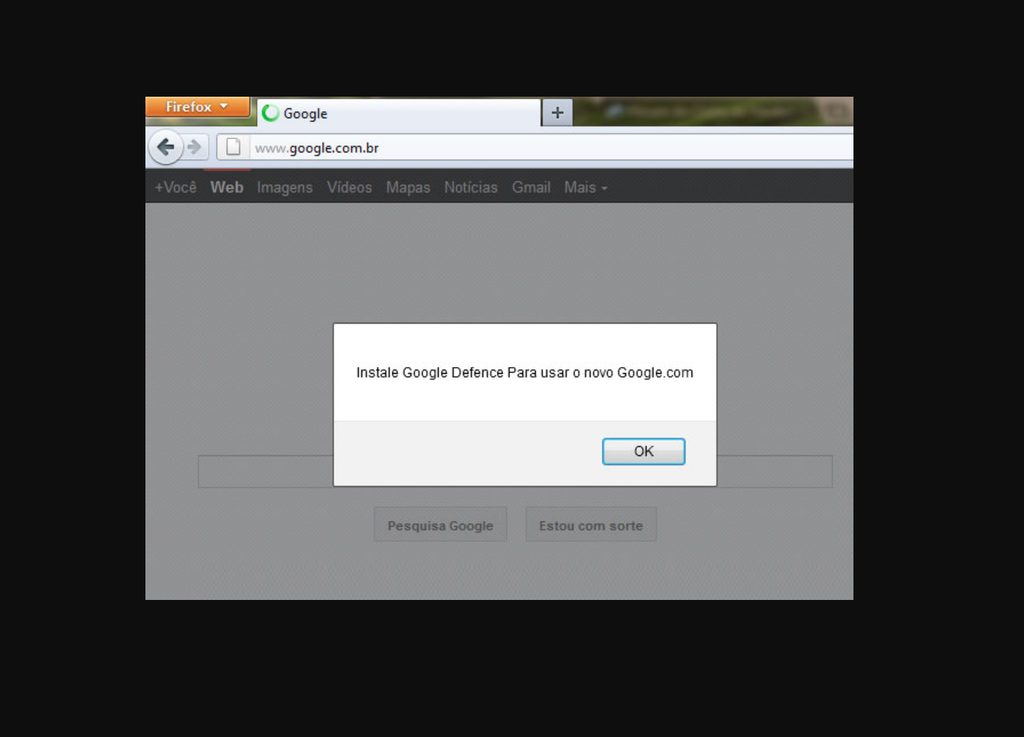Open a new tab with the plus icon
1024x737 pixels.
pyautogui.click(x=556, y=112)
